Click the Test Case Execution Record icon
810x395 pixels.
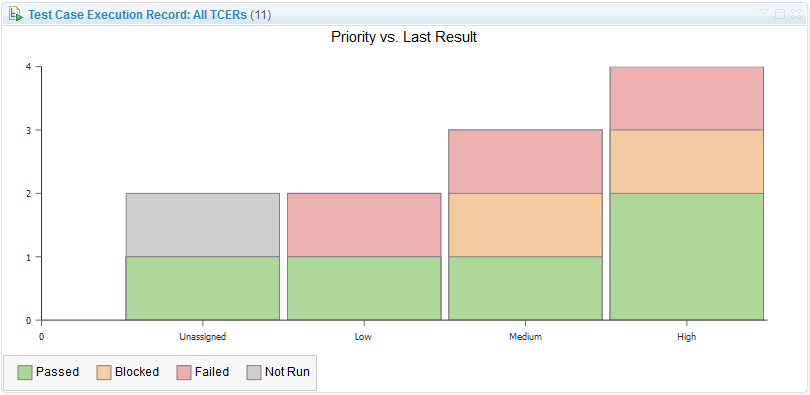(x=15, y=14)
